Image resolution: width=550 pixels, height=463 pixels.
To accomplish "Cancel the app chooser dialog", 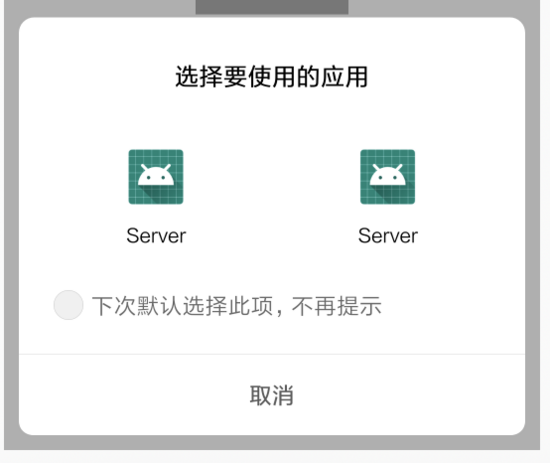I will pos(272,395).
